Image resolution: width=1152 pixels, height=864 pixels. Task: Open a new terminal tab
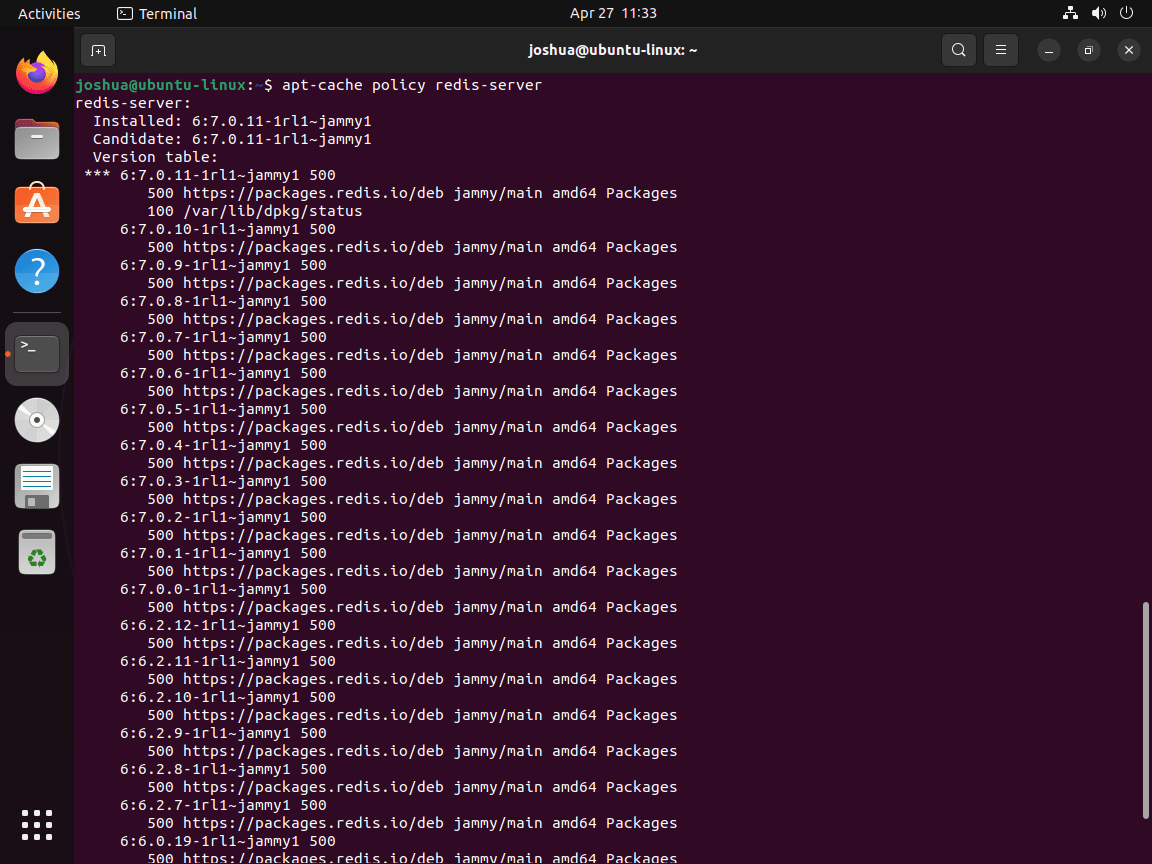(x=98, y=50)
